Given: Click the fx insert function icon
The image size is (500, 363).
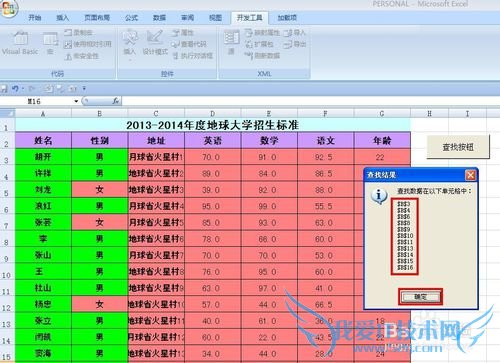Looking at the screenshot, I should click(116, 101).
